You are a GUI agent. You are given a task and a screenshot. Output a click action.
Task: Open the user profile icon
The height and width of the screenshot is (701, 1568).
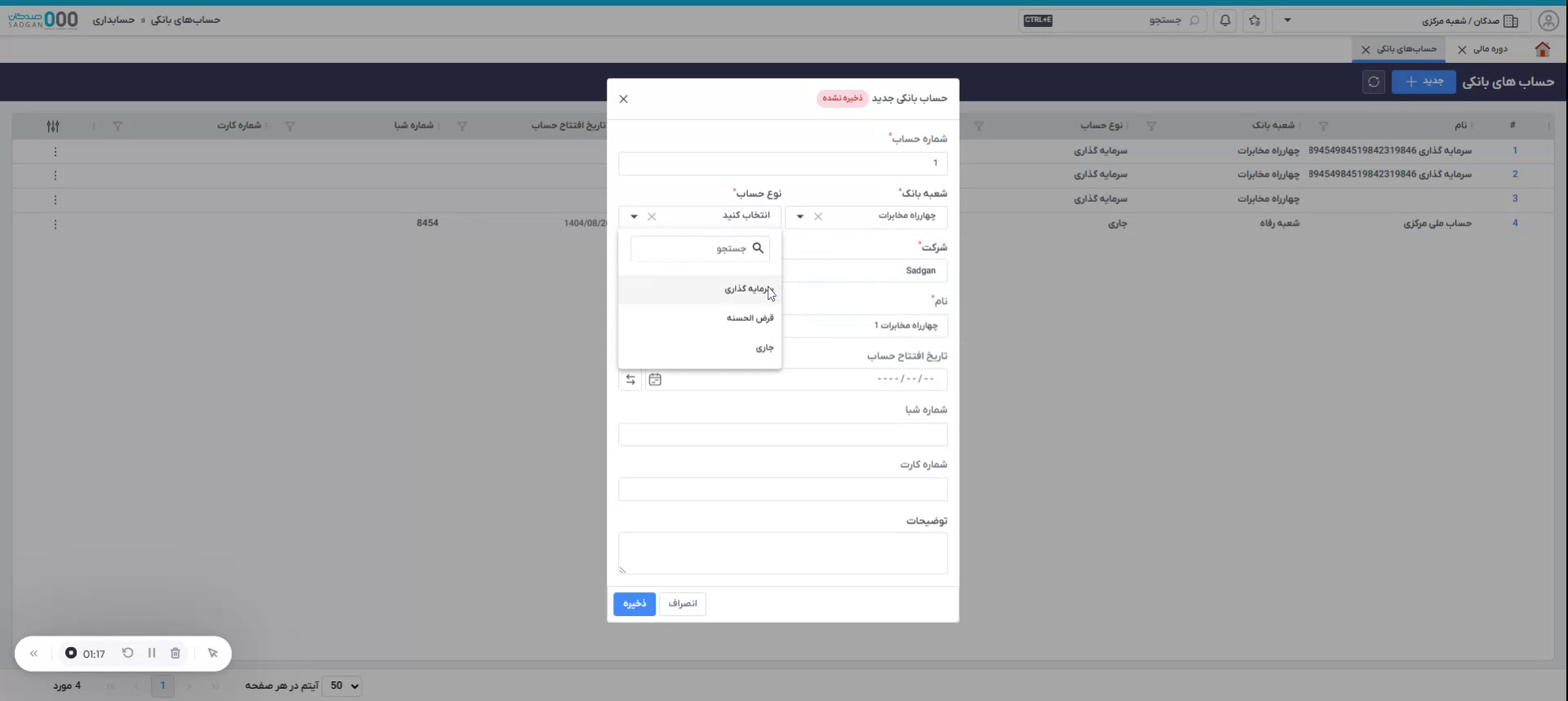pyautogui.click(x=1548, y=20)
